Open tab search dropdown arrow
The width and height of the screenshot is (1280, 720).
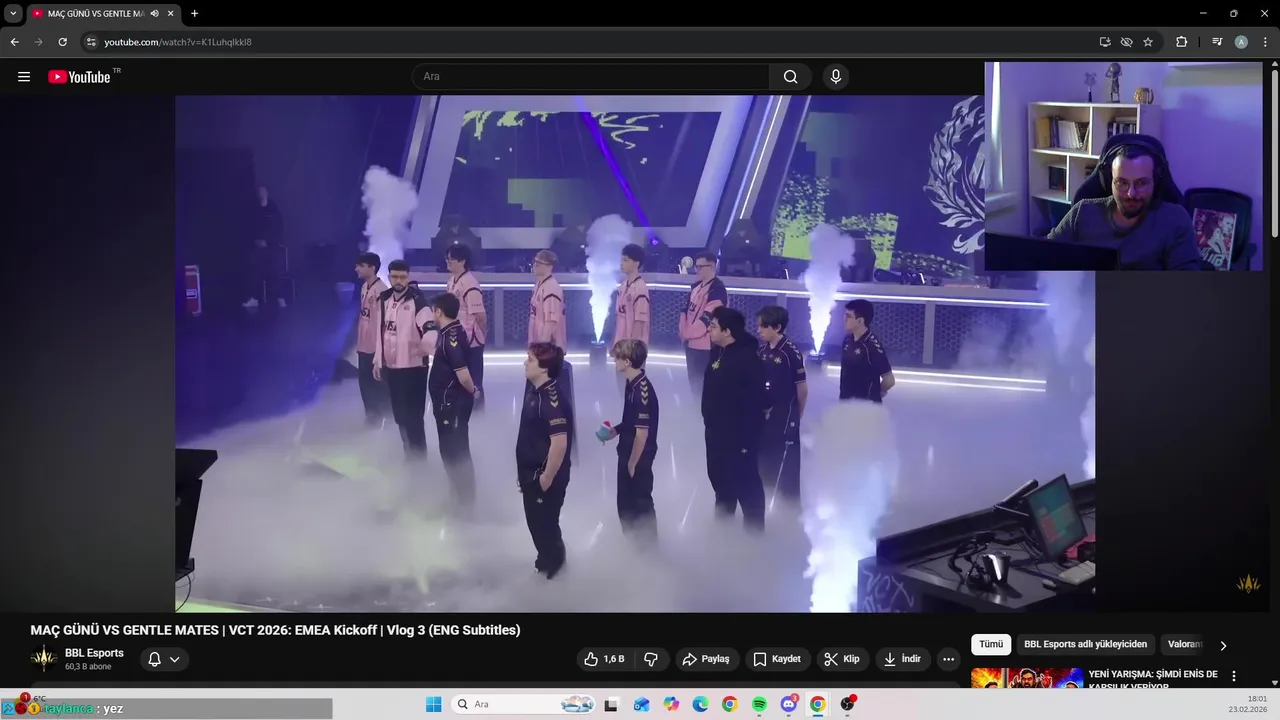pos(13,13)
